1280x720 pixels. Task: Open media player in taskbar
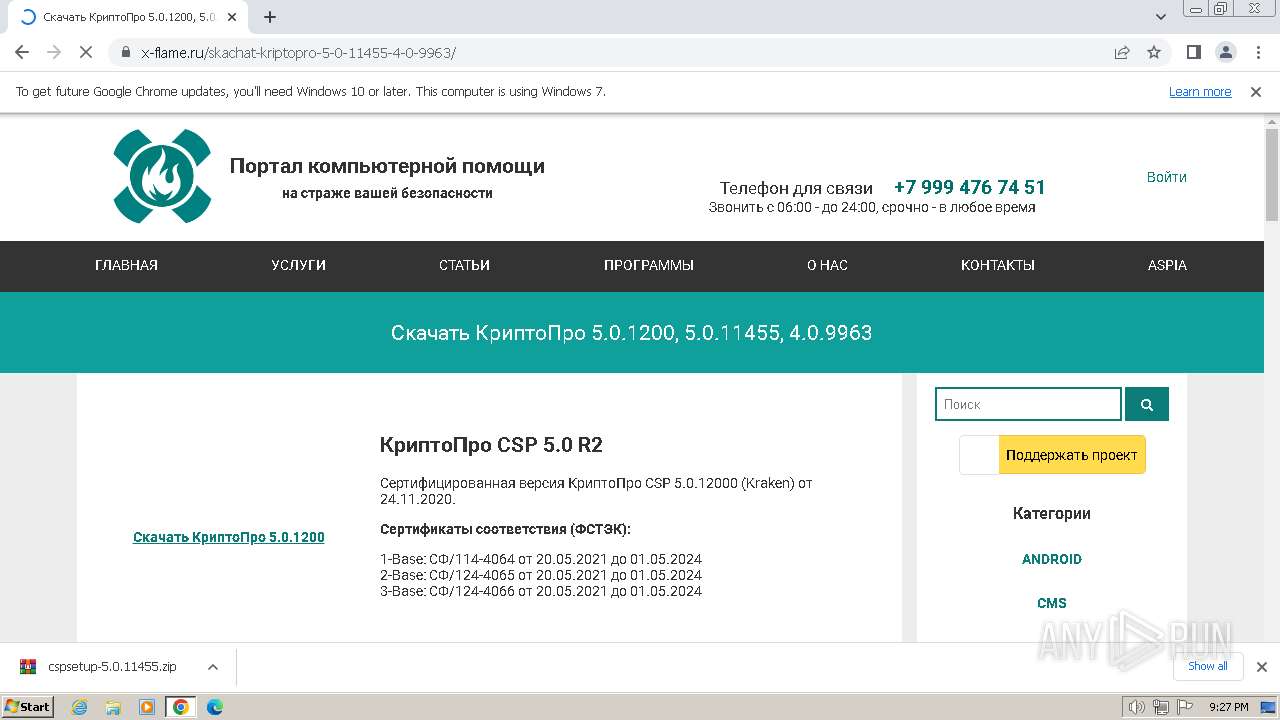pos(147,707)
